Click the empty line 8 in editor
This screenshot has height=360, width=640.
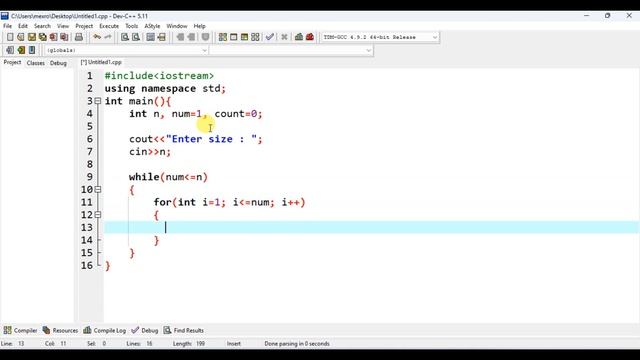[x=371, y=164]
